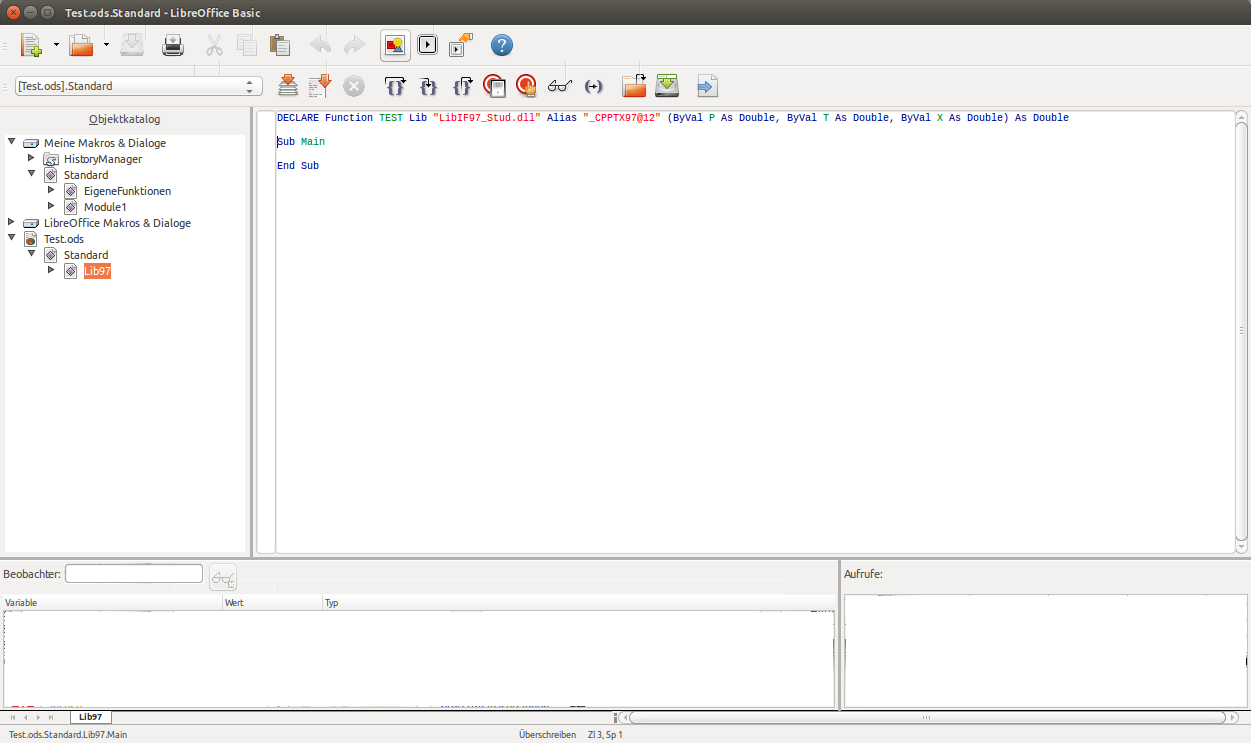The image size is (1251, 743).
Task: Click the Variable column header
Action: point(112,603)
